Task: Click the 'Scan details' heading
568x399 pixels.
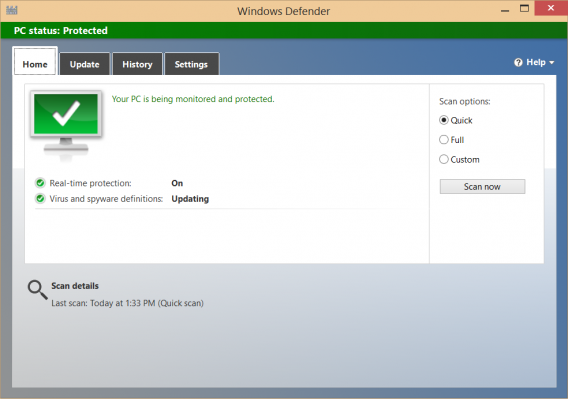Action: (75, 286)
